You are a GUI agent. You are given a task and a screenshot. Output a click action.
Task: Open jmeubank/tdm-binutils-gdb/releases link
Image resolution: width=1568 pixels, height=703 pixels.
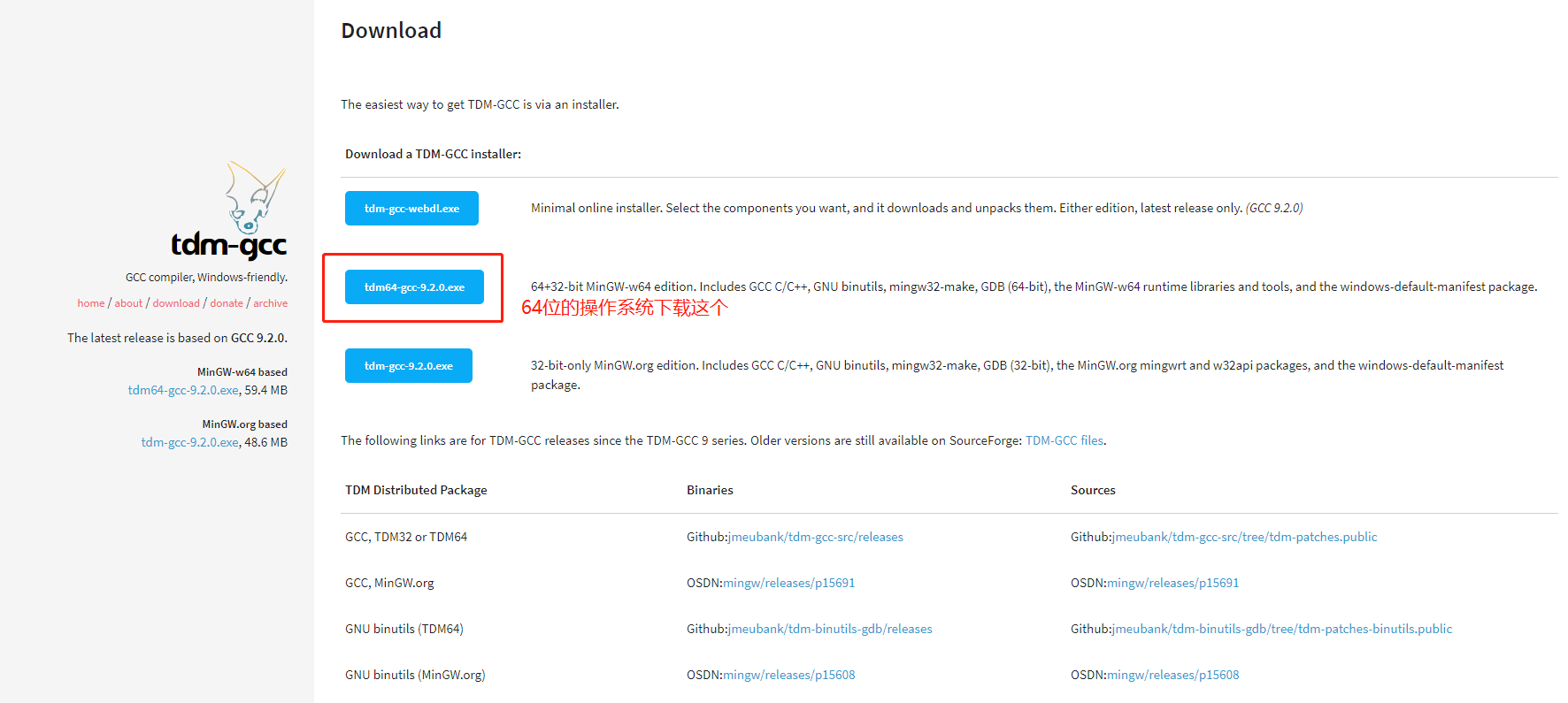[x=830, y=629]
